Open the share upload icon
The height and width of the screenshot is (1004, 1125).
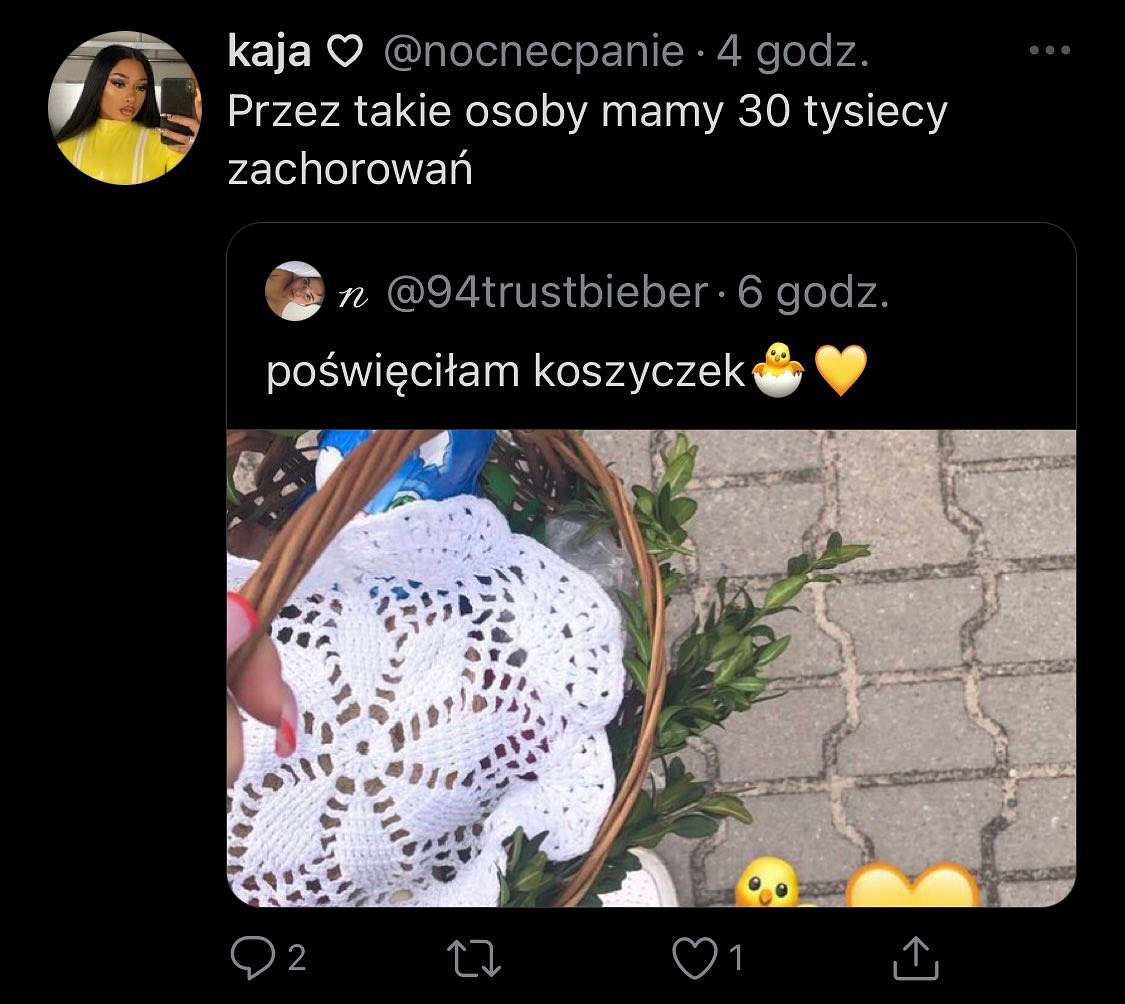(x=915, y=958)
